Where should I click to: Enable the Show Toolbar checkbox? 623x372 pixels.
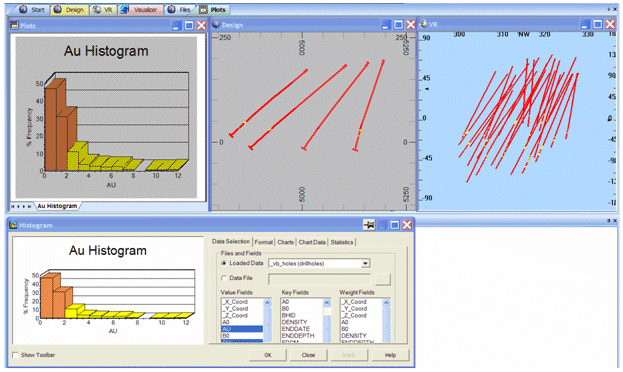tap(15, 355)
